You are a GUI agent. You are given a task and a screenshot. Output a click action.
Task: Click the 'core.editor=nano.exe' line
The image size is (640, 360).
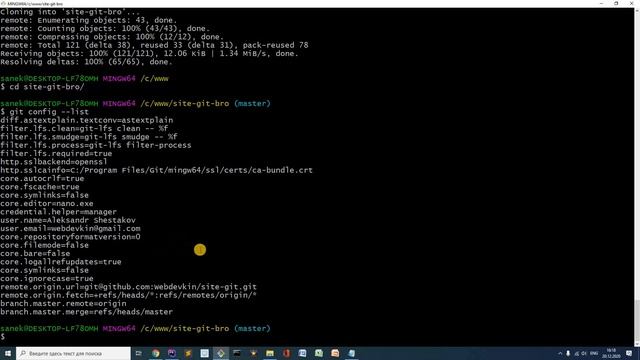pos(47,203)
